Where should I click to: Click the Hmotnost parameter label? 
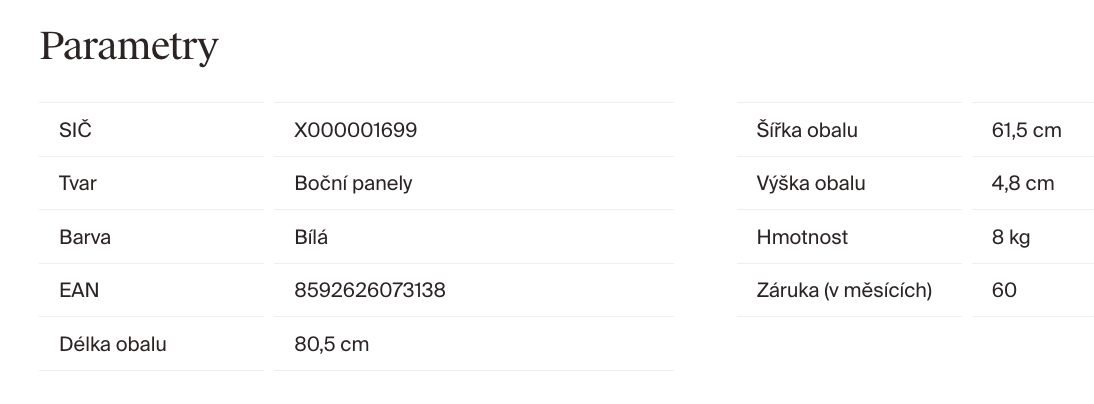pos(802,238)
